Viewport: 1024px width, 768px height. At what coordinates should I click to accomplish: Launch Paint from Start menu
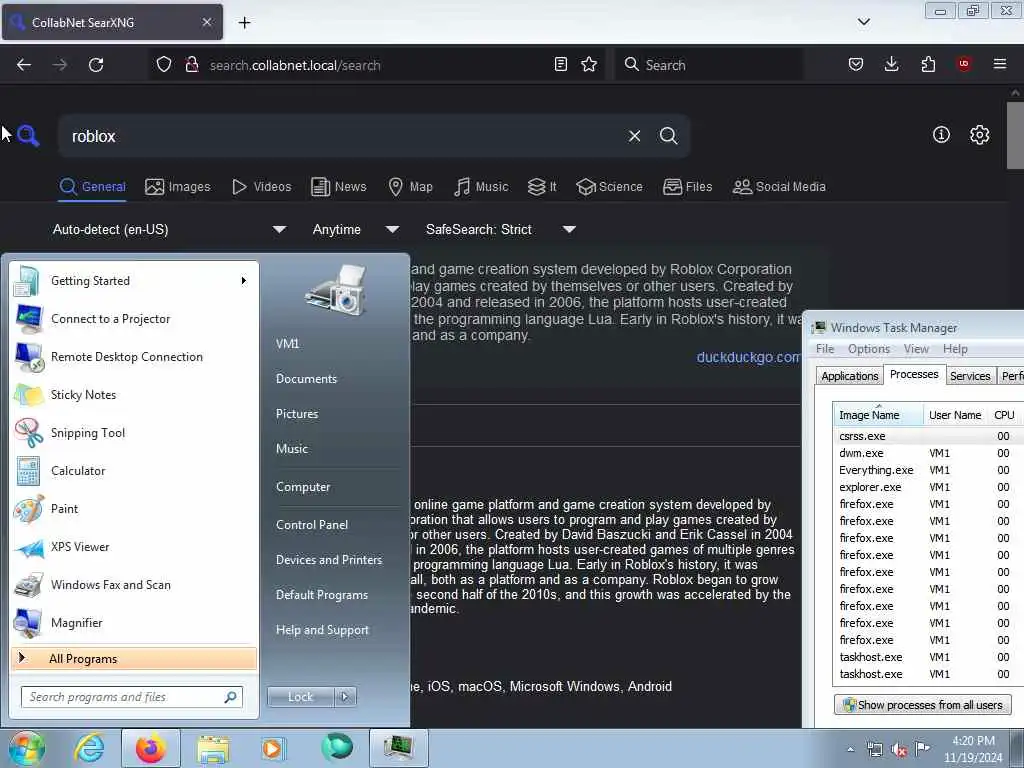tap(134, 509)
